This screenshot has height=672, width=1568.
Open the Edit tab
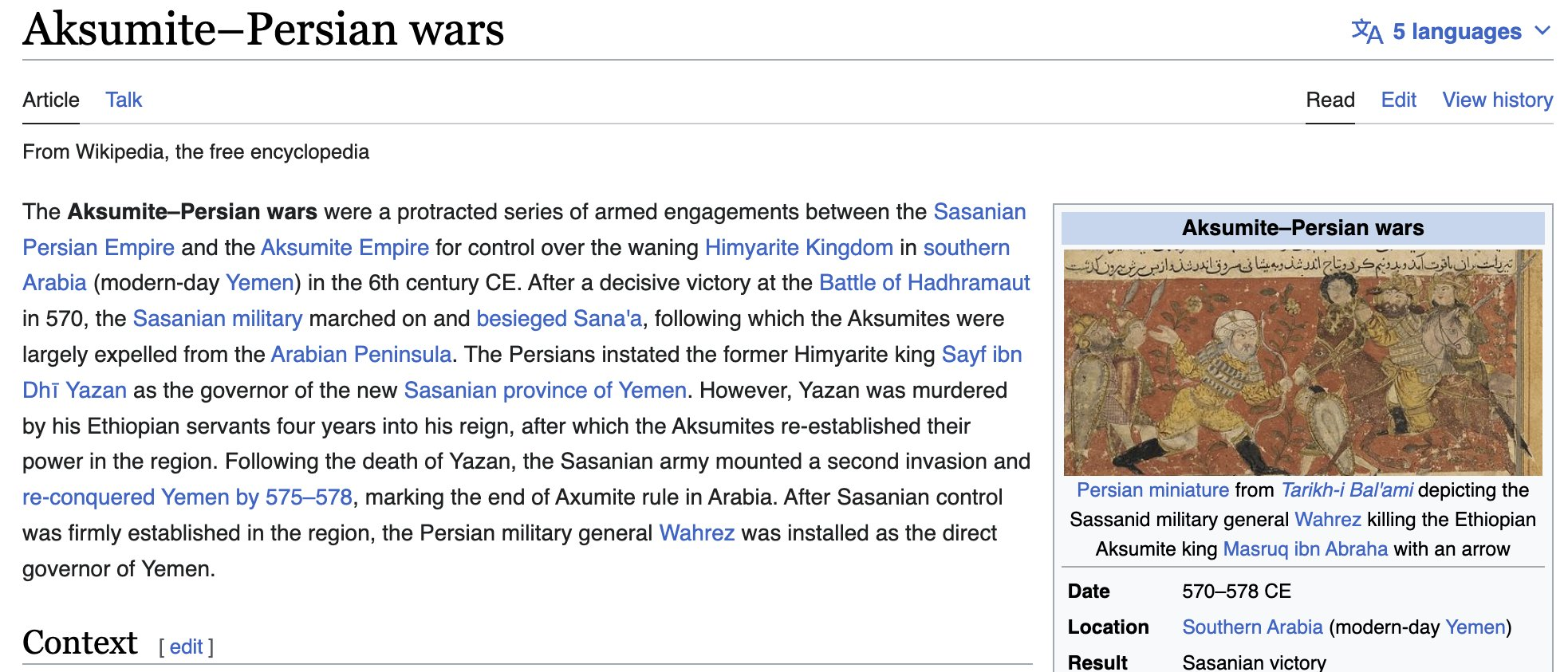[x=1398, y=100]
